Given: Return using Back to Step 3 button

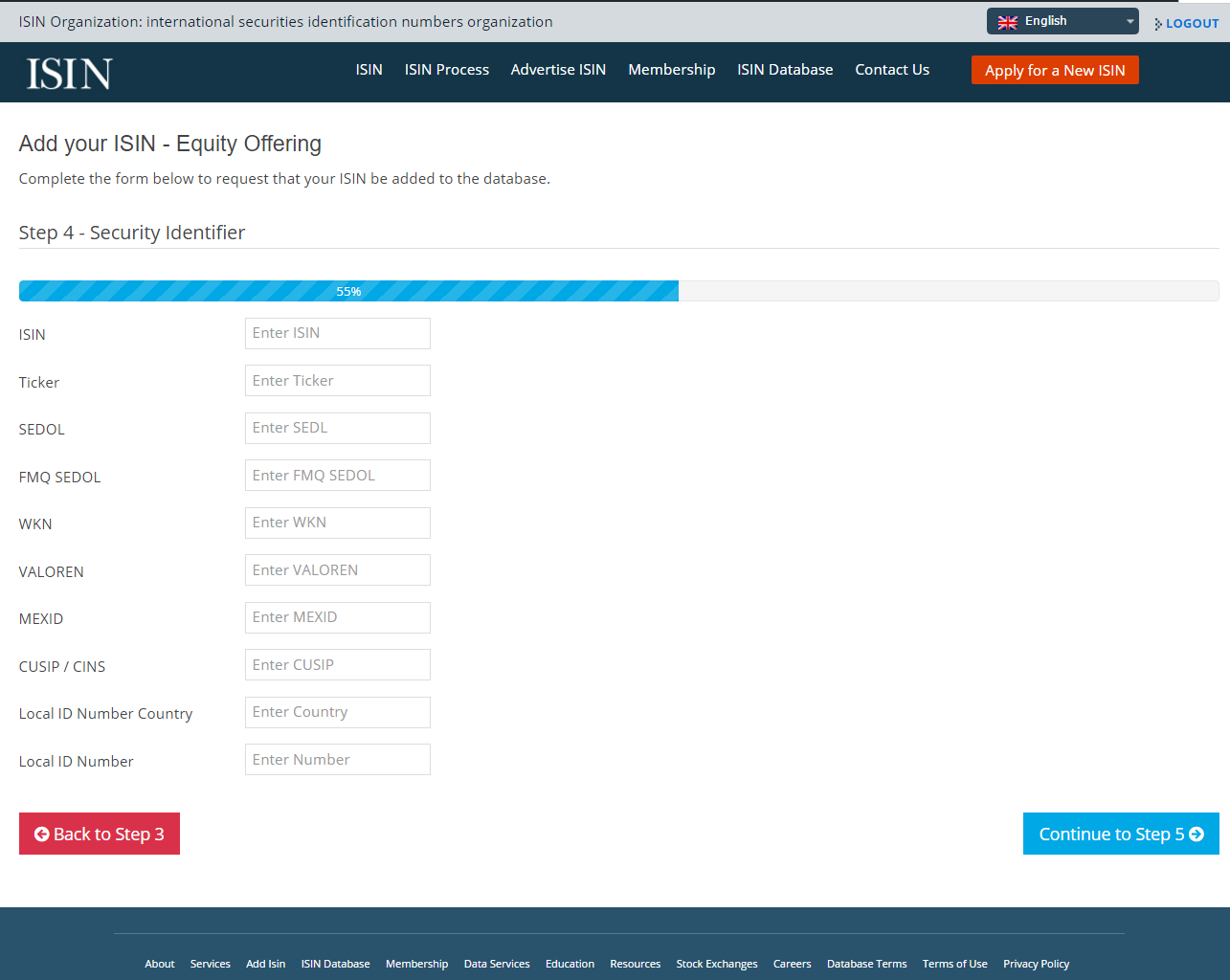Looking at the screenshot, I should pos(99,834).
